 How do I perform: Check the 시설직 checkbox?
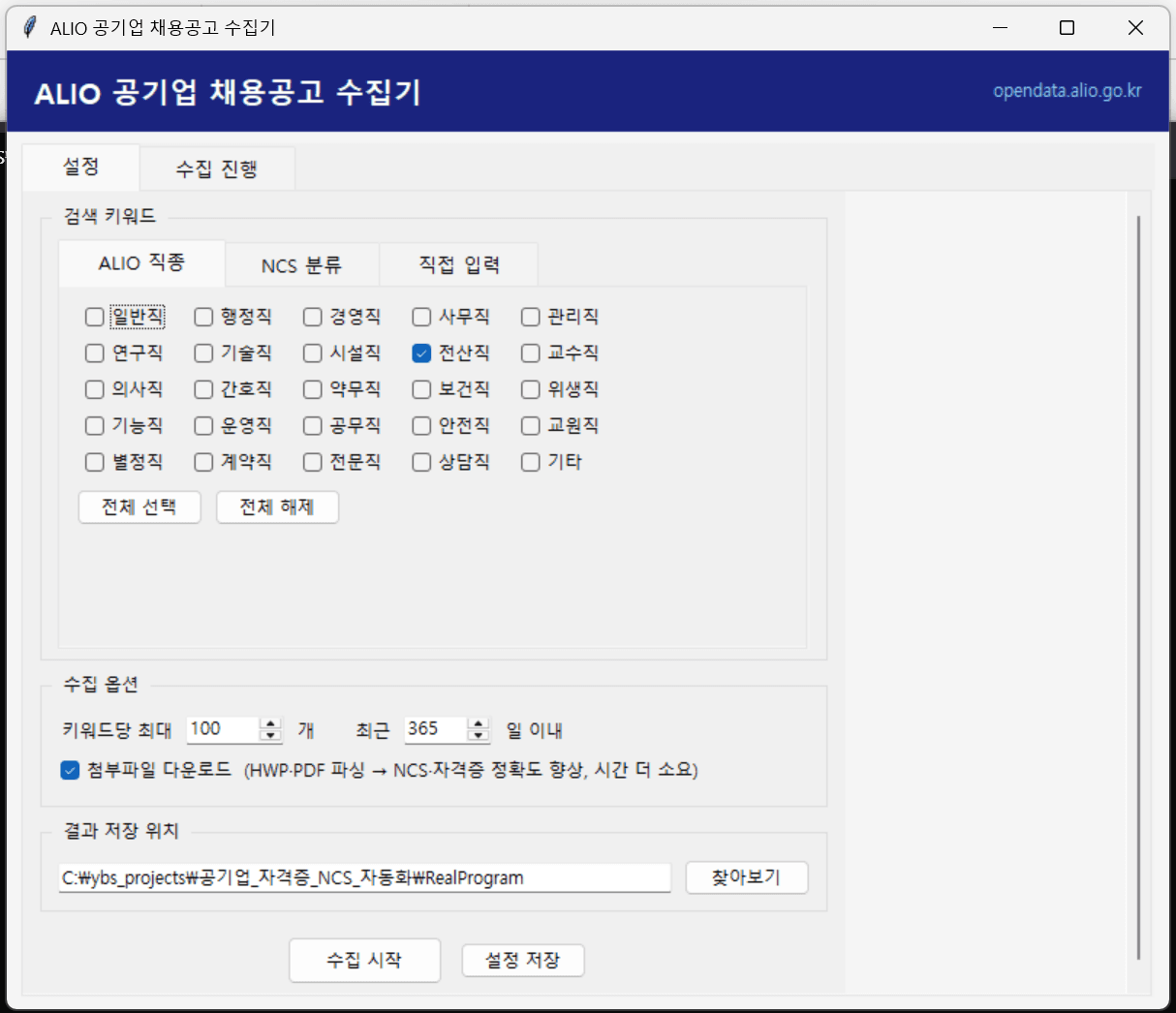click(x=312, y=353)
